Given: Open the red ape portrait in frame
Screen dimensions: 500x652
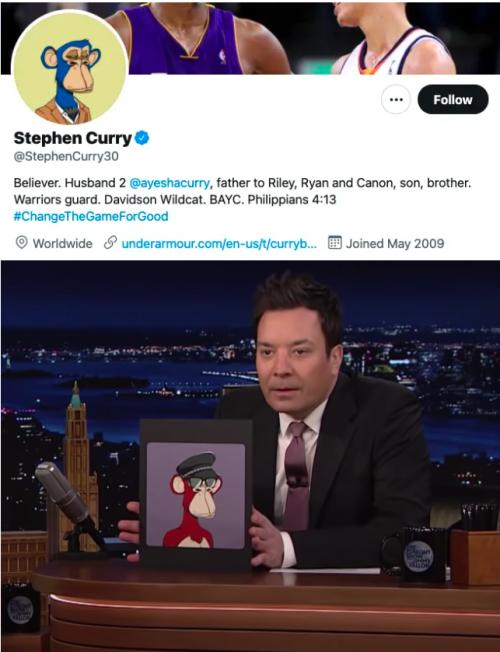Looking at the screenshot, I should (196, 495).
